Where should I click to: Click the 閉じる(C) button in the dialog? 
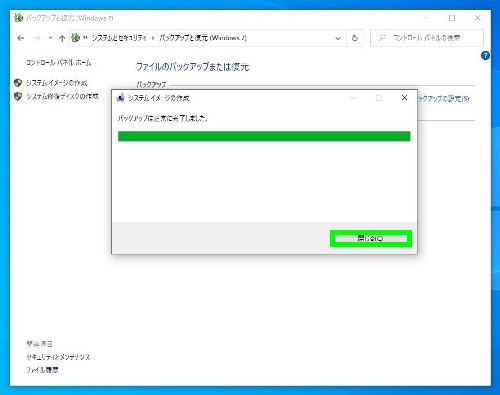tap(371, 239)
